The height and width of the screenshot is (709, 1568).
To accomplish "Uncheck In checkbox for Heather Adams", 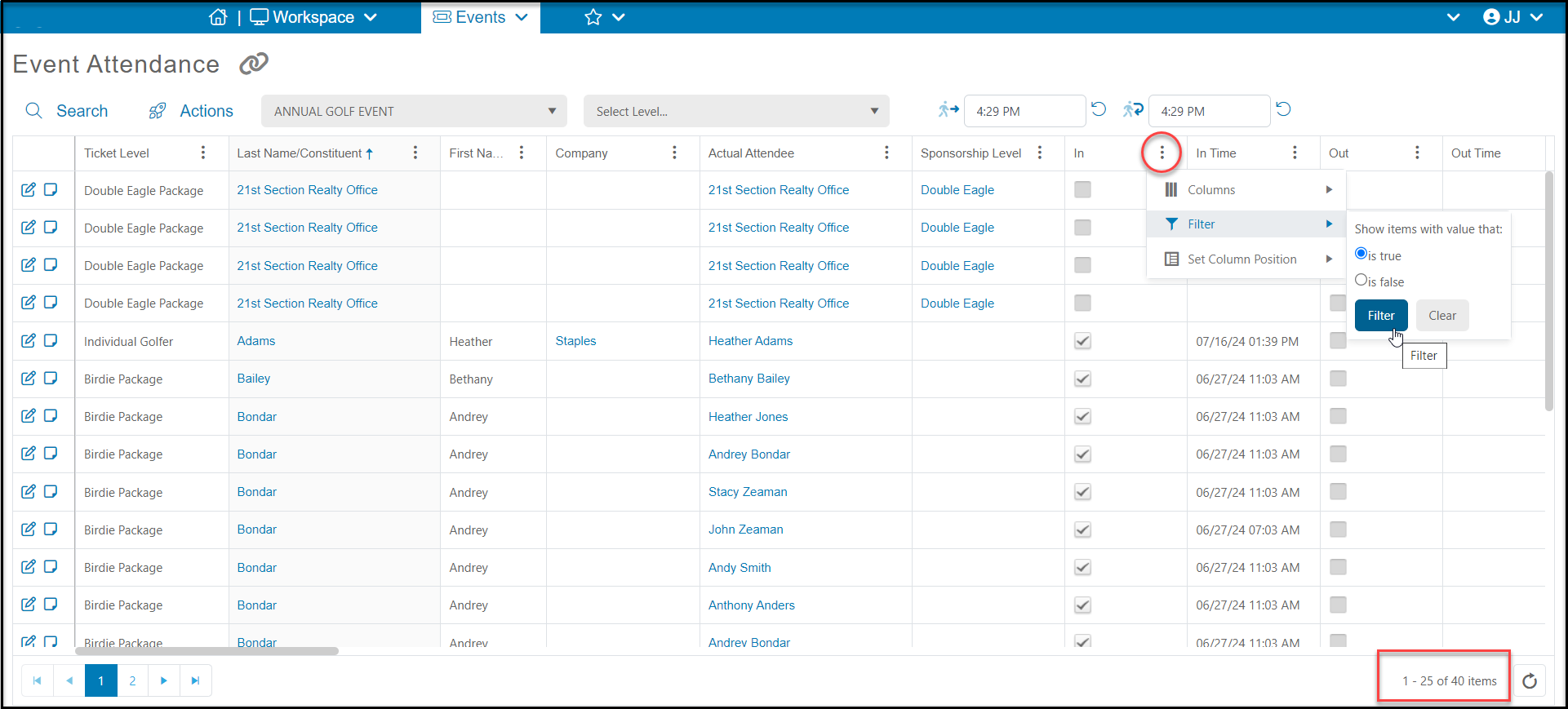I will (1082, 341).
